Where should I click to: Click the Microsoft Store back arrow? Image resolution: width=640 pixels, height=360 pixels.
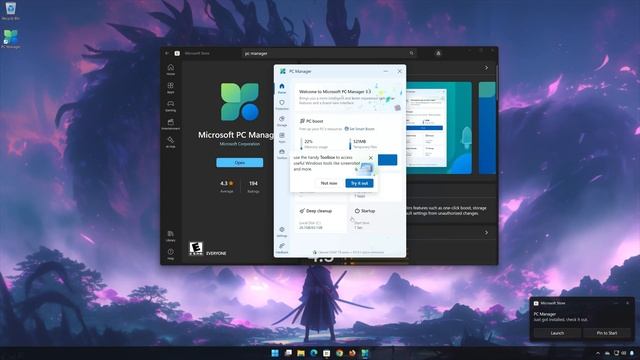pos(167,53)
